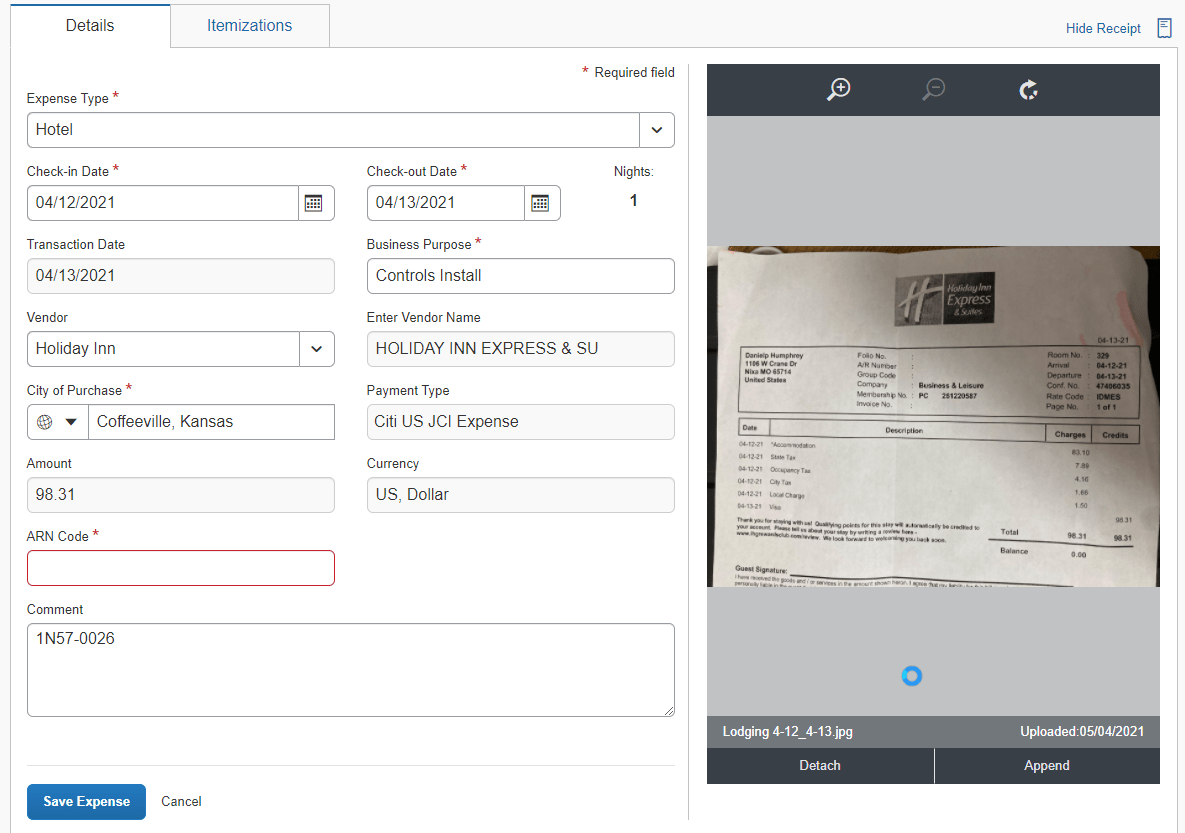Viewport: 1185px width, 833px height.
Task: Detach the attached receipt
Action: click(820, 766)
